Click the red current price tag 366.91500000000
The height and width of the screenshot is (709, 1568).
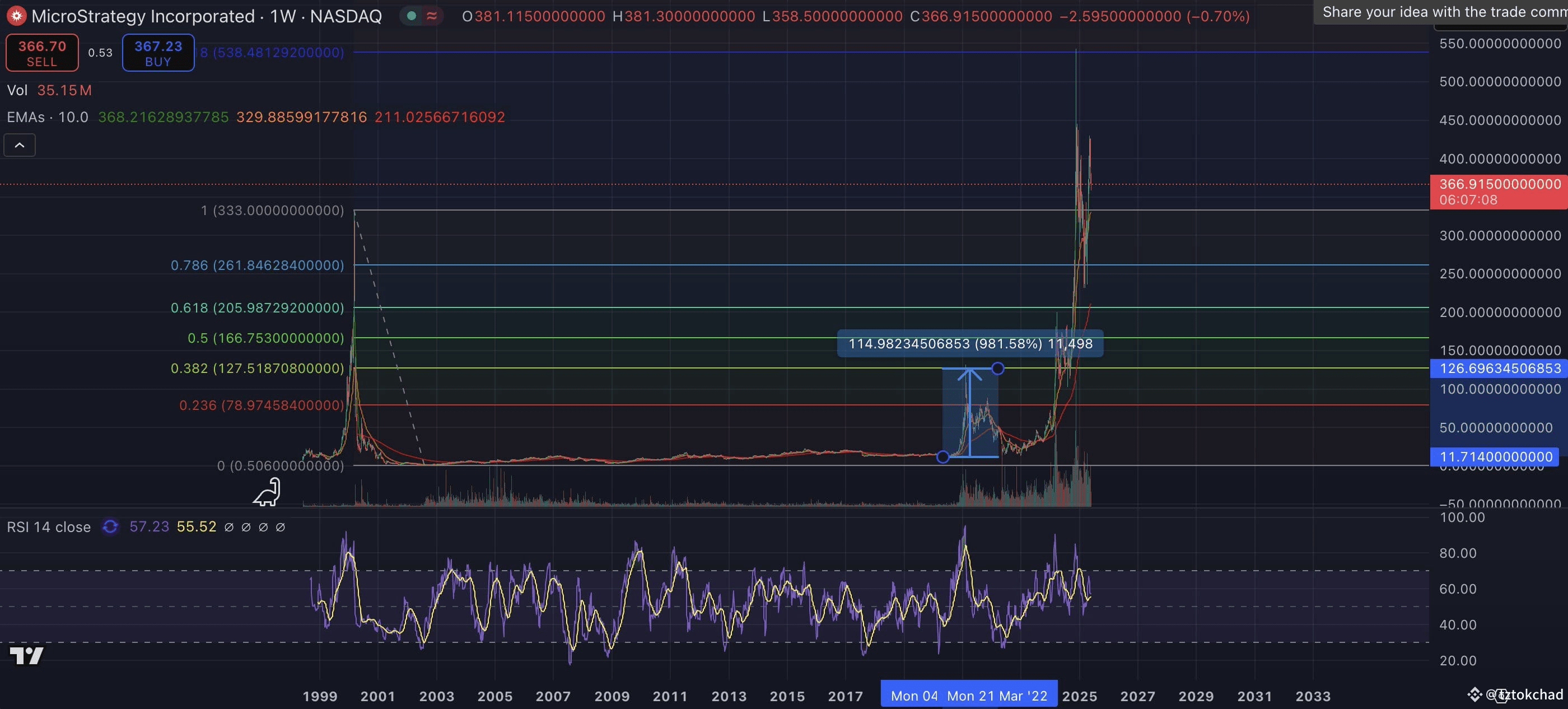tap(1499, 192)
